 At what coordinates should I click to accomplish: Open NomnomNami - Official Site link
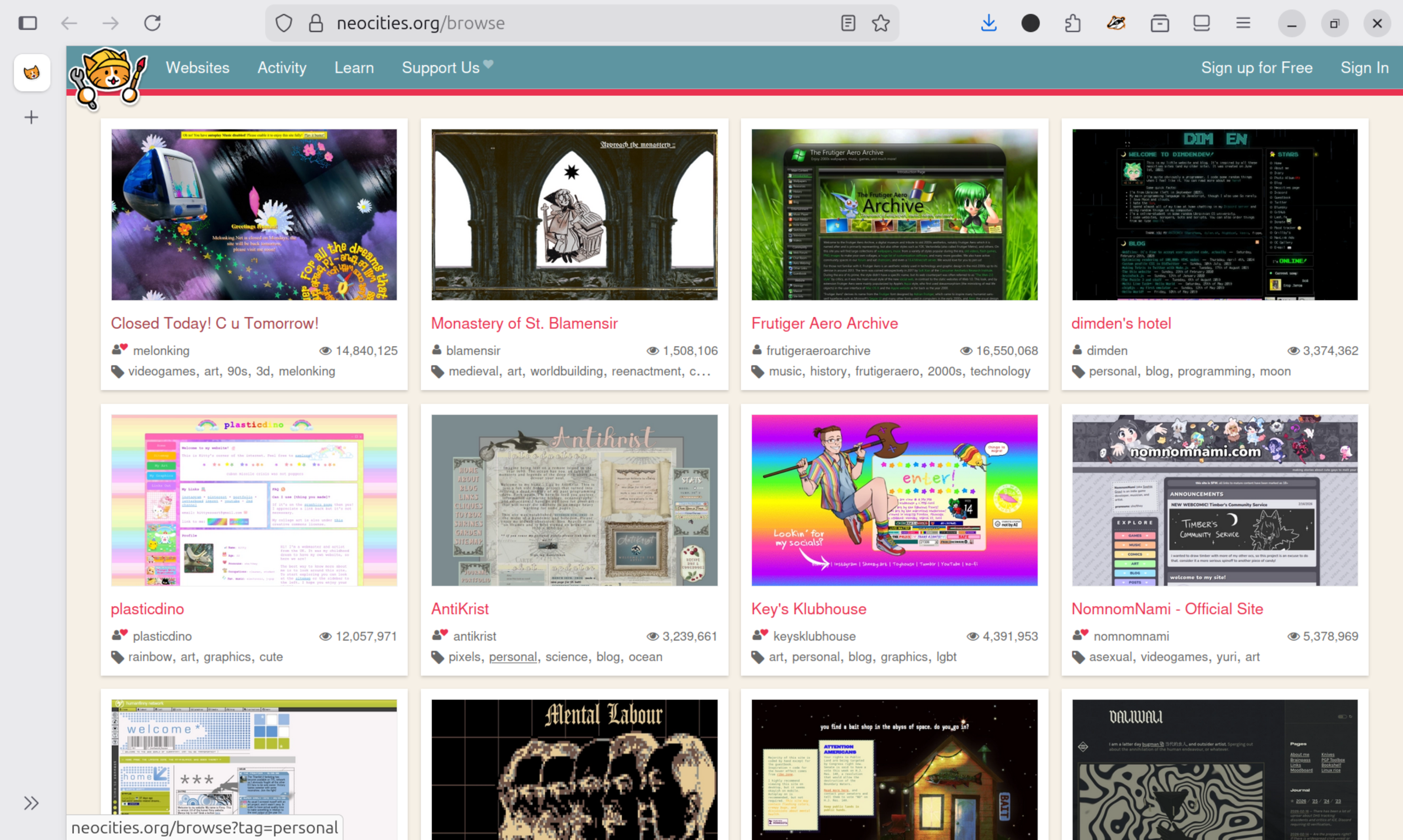(1167, 609)
